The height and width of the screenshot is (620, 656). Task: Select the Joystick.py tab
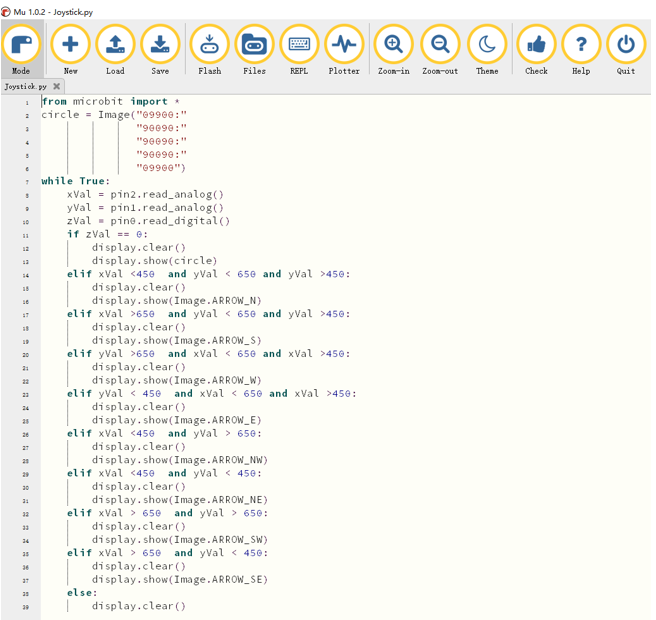click(26, 87)
